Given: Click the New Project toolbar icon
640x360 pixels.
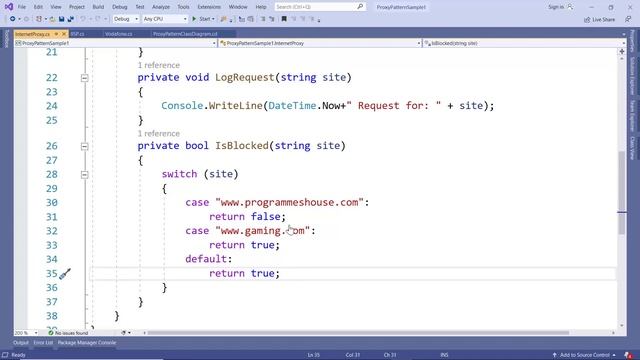Looking at the screenshot, I should pos(39,19).
